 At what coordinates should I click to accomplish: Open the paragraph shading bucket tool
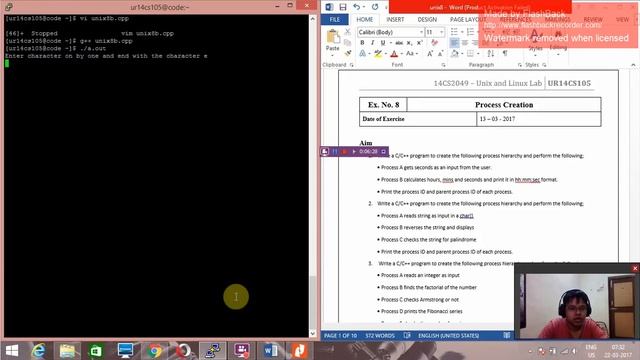(455, 53)
